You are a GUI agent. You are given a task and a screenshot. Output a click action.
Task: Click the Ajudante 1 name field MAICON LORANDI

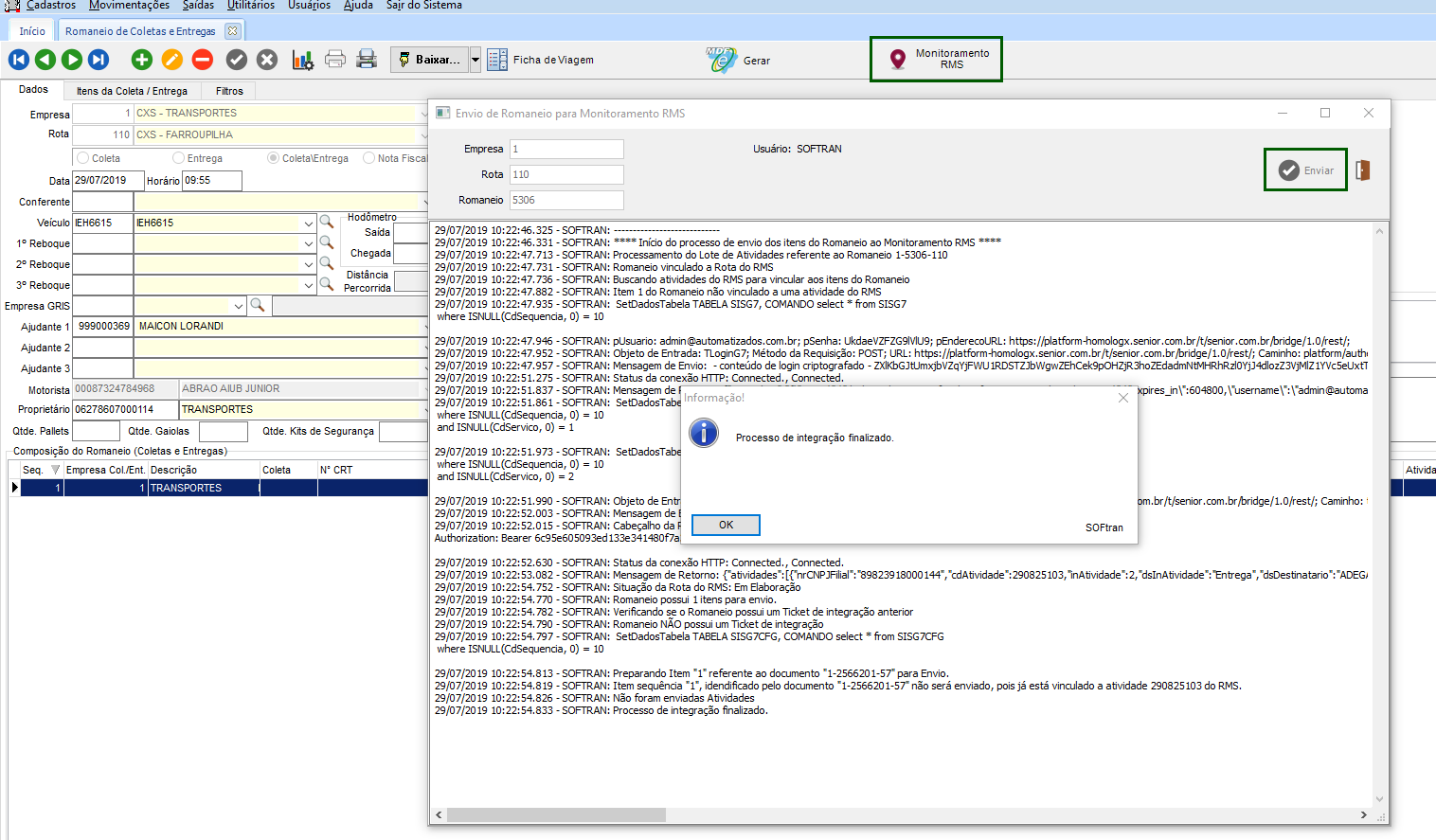tap(281, 326)
